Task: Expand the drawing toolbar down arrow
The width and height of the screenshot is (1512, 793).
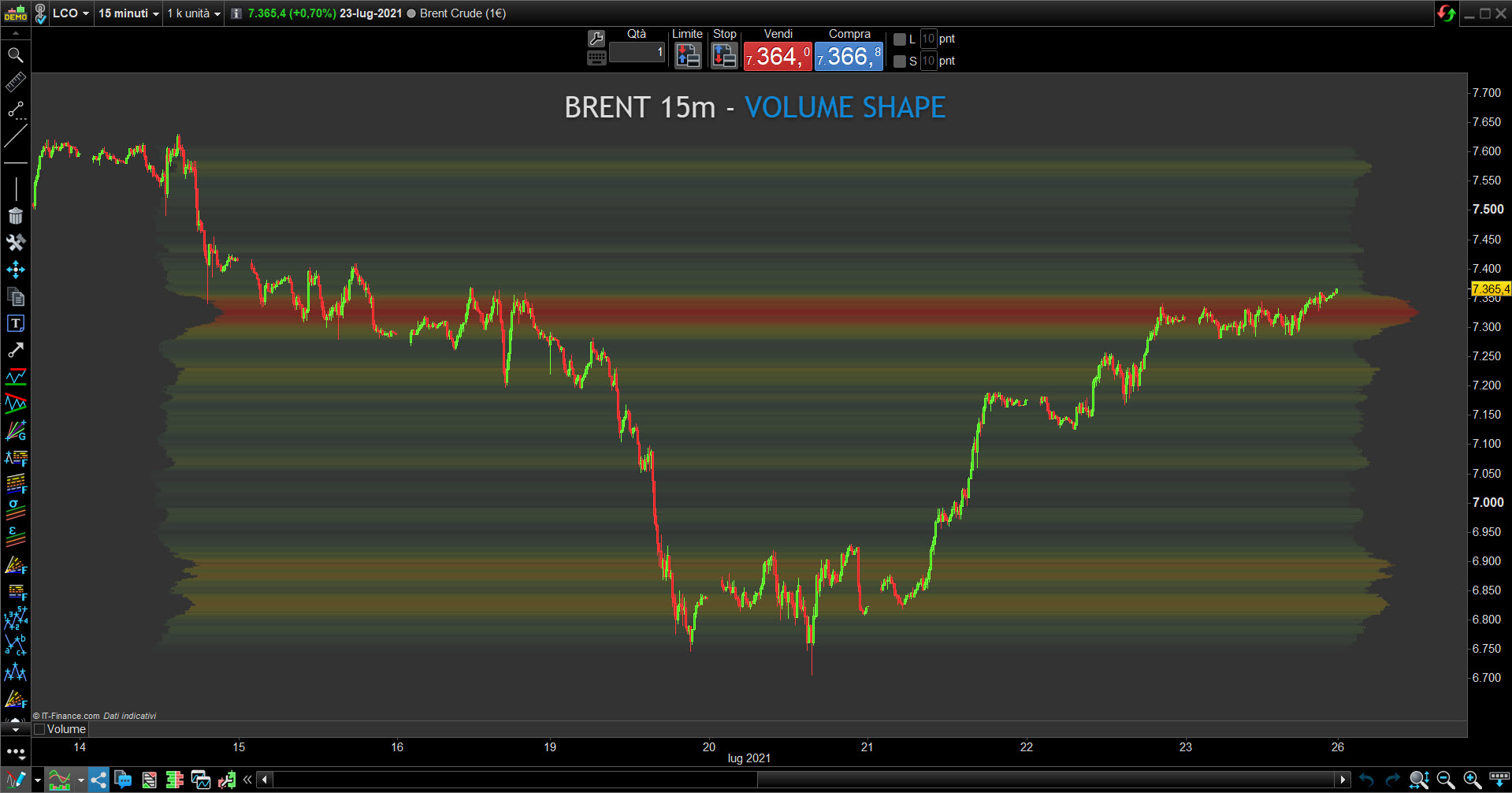Action: (x=15, y=730)
